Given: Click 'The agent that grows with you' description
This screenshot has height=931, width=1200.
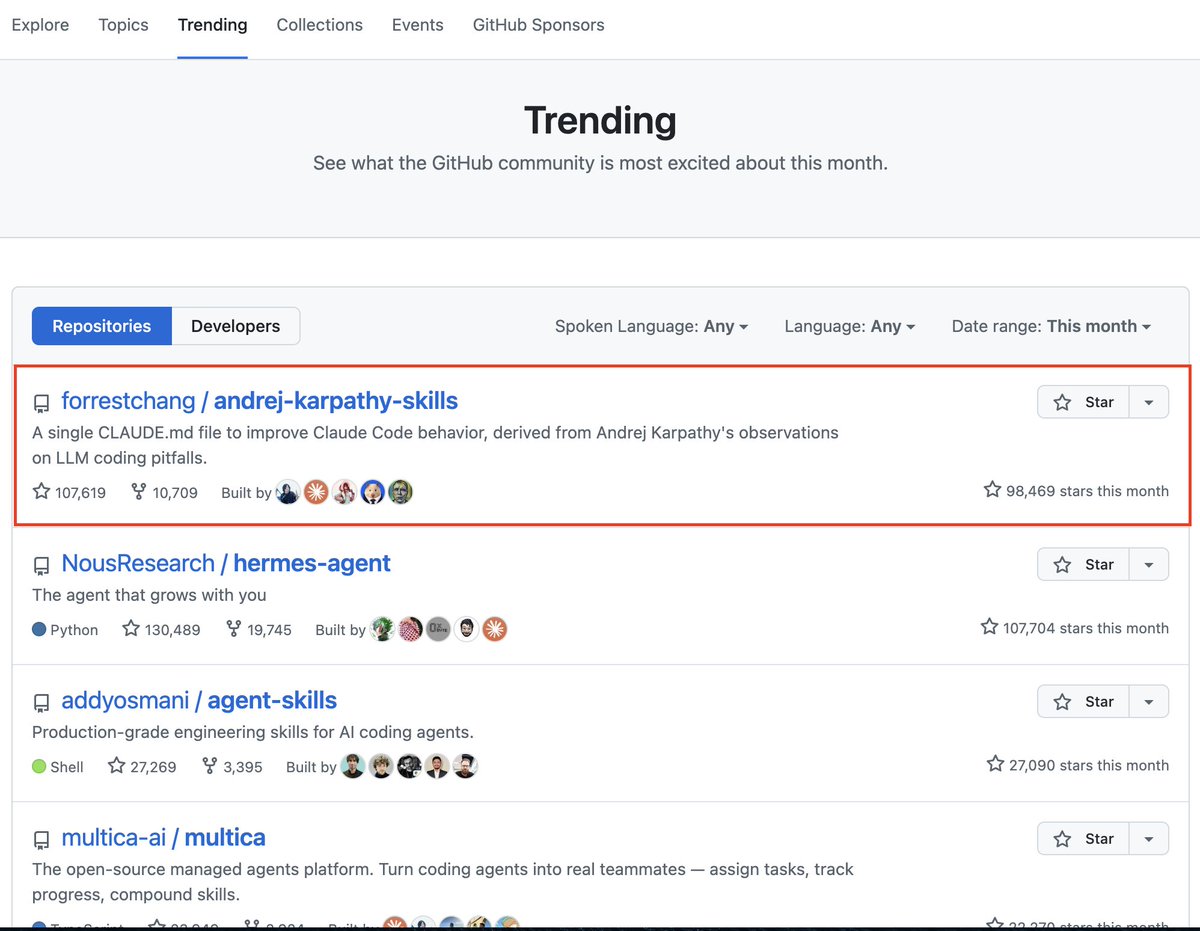Looking at the screenshot, I should (x=149, y=595).
